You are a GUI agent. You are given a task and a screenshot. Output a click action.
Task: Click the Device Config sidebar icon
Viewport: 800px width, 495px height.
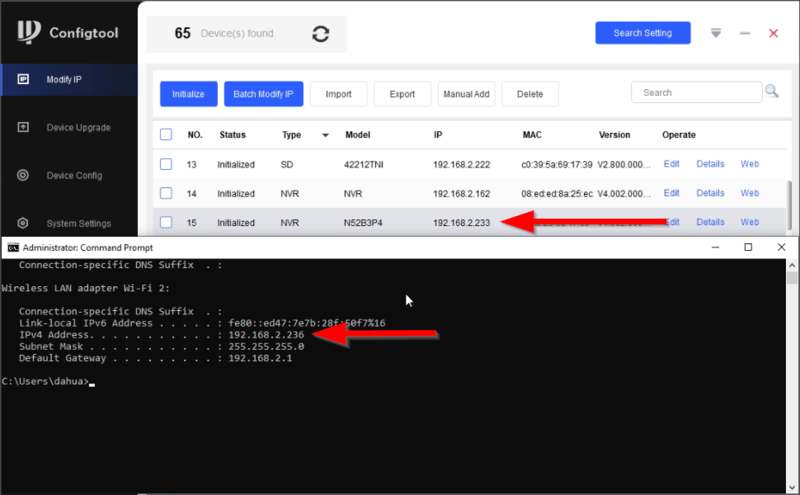click(x=23, y=175)
